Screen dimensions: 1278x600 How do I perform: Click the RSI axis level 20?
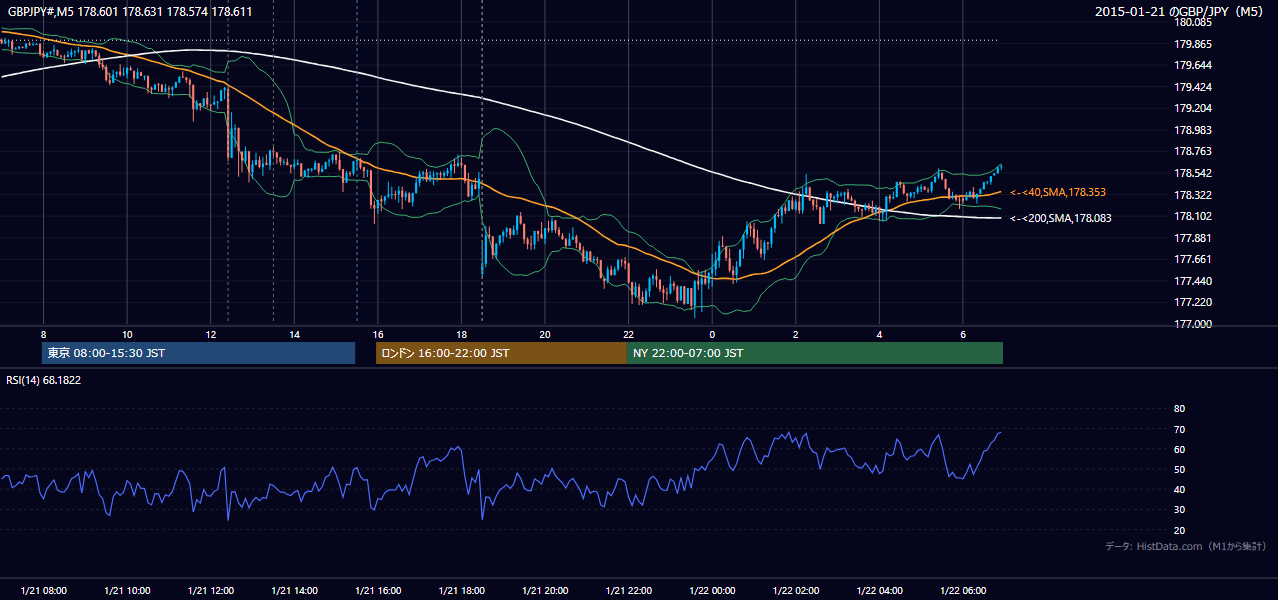click(1179, 530)
